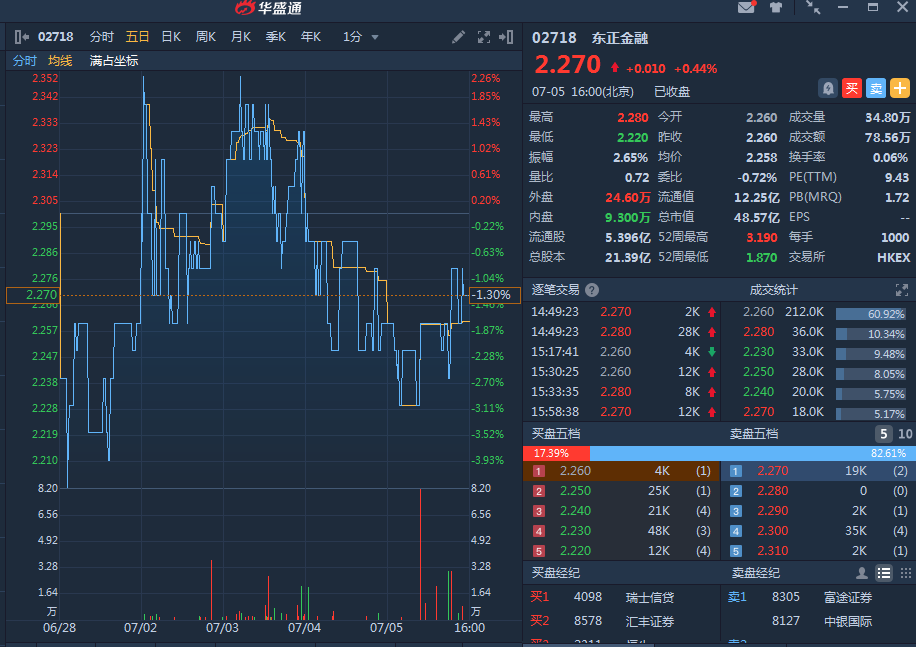
Task: Select the 成交统计 tab
Action: point(773,290)
